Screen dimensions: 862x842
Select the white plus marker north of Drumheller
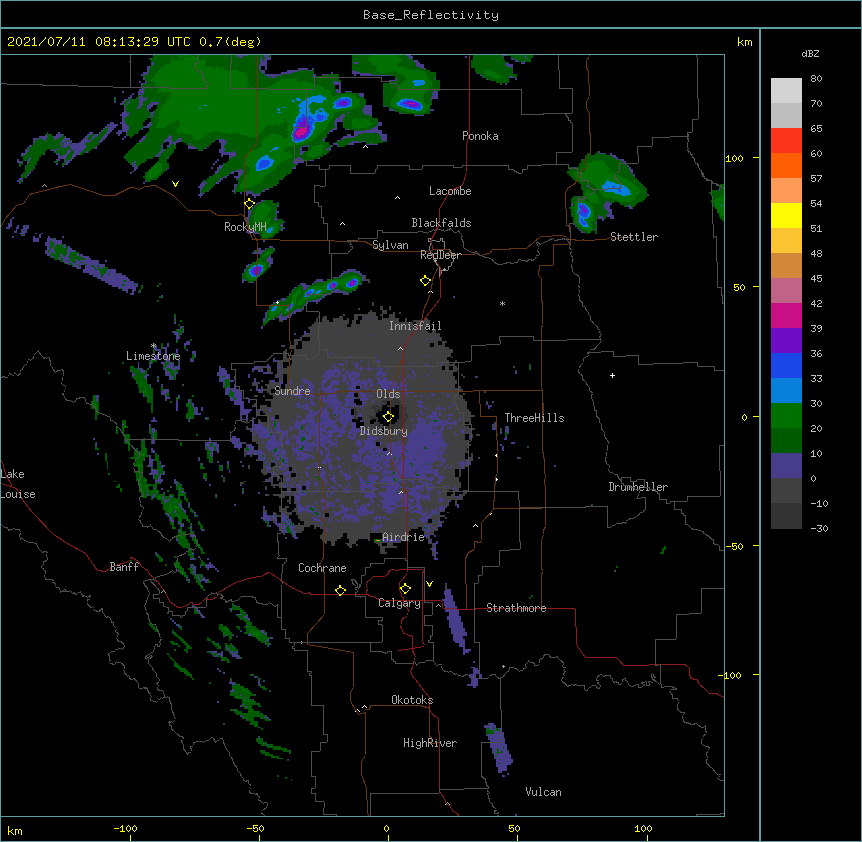click(x=612, y=375)
